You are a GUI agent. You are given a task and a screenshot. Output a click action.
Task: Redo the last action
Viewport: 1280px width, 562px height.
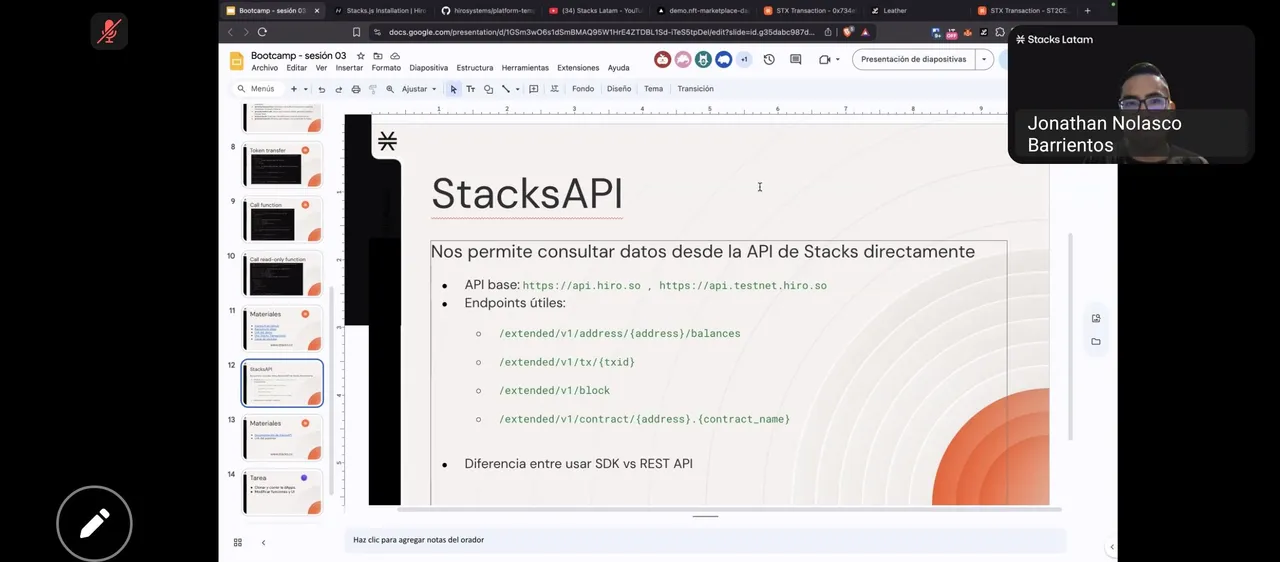point(338,89)
